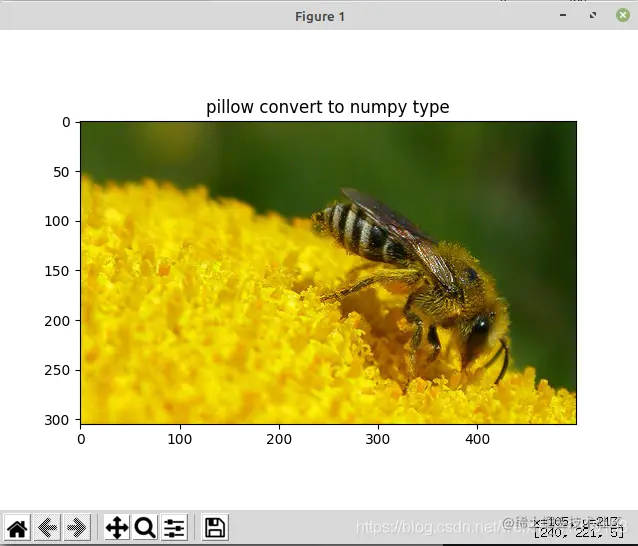Viewport: 638px width, 546px height.
Task: Click the plot title 'pillow convert to numpy type'
Action: click(328, 107)
